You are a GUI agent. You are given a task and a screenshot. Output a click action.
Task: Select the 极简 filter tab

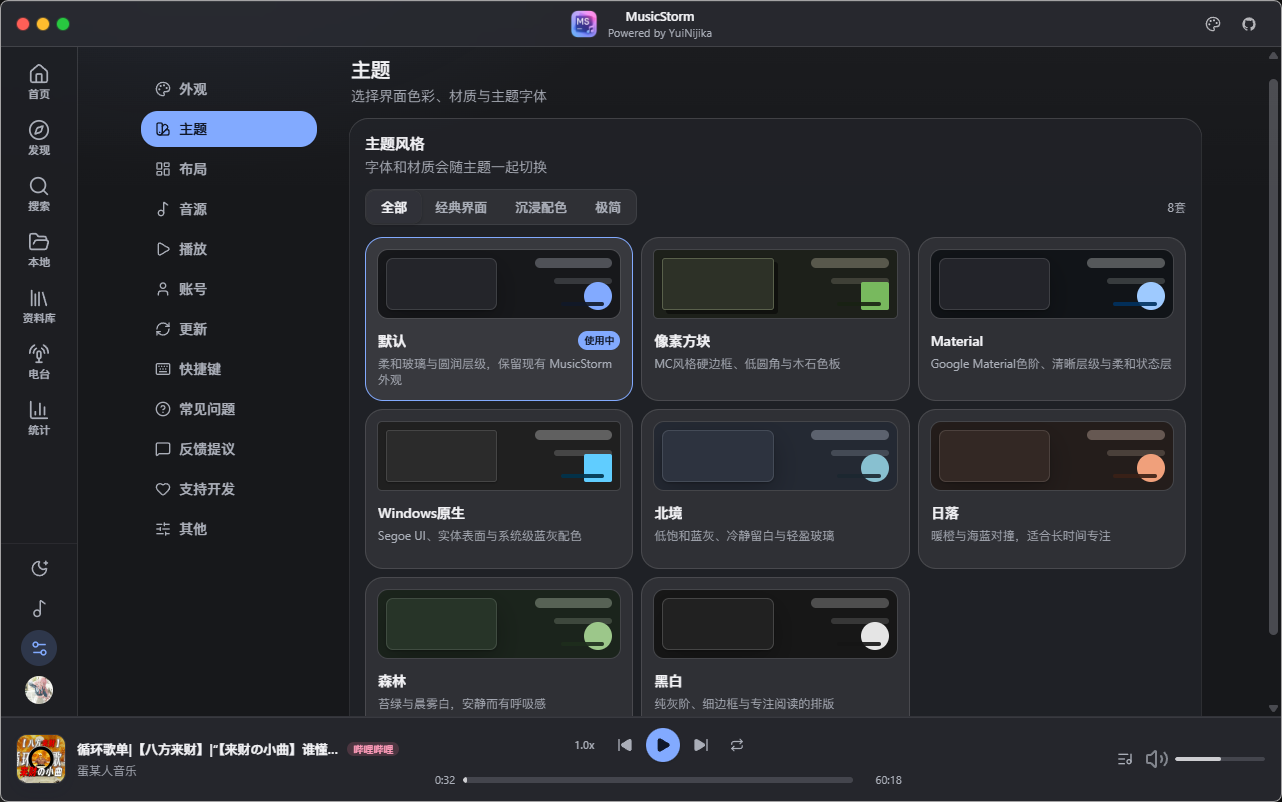click(x=608, y=207)
